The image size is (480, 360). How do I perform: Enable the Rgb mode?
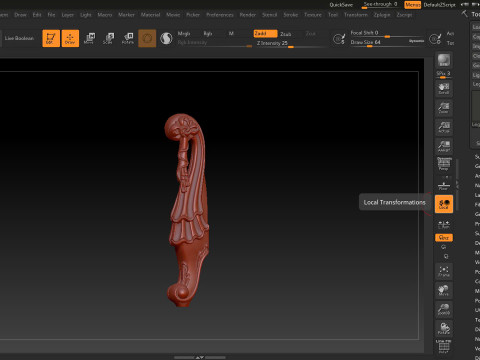208,34
